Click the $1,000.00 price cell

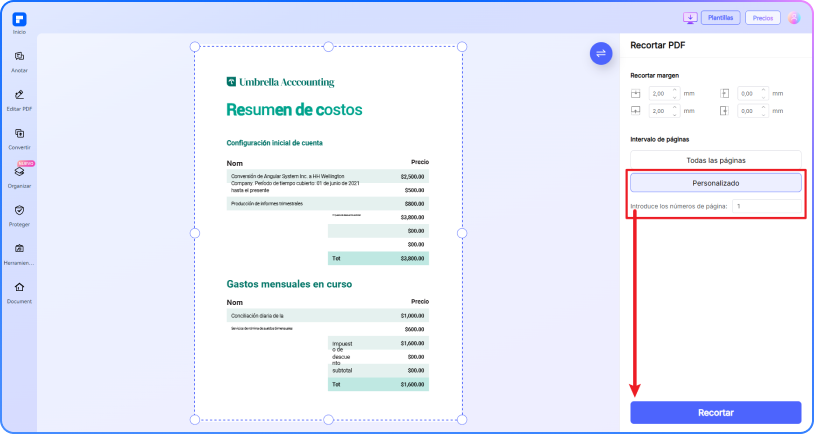[412, 316]
